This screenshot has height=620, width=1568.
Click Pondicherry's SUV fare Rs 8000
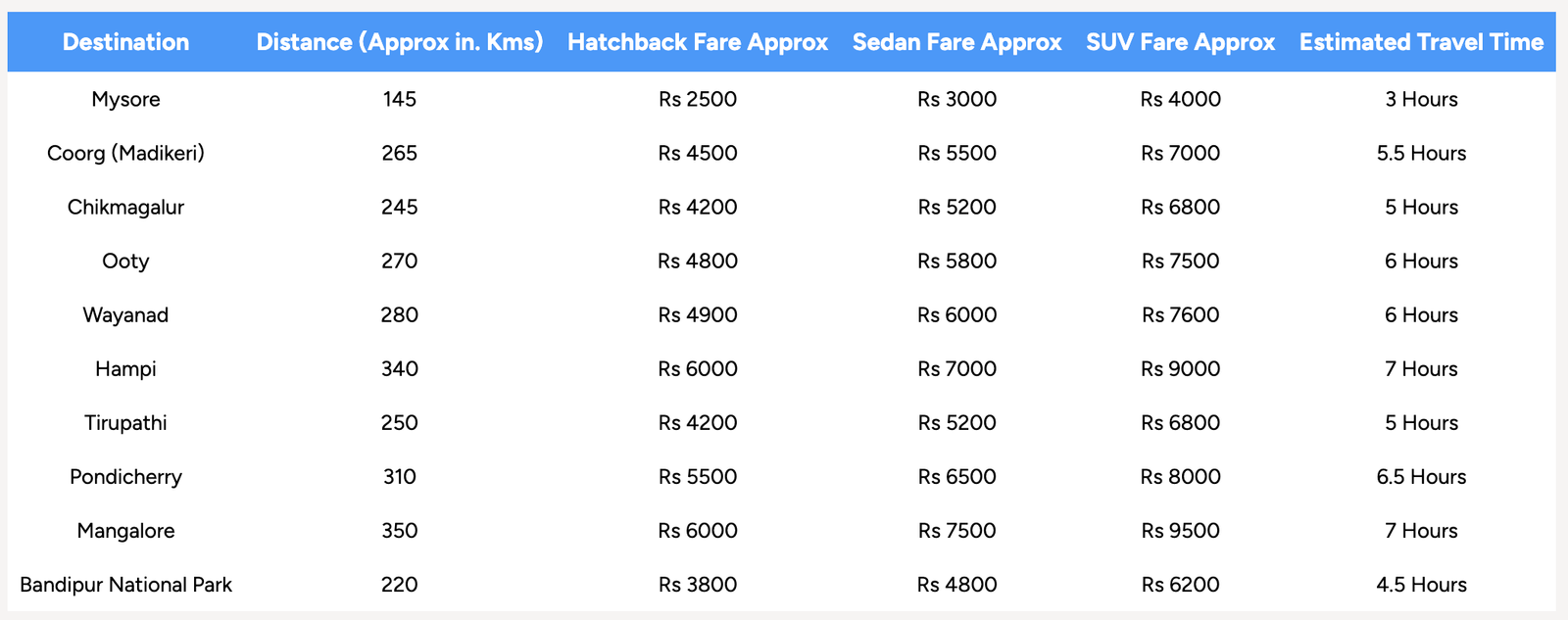pyautogui.click(x=1181, y=476)
